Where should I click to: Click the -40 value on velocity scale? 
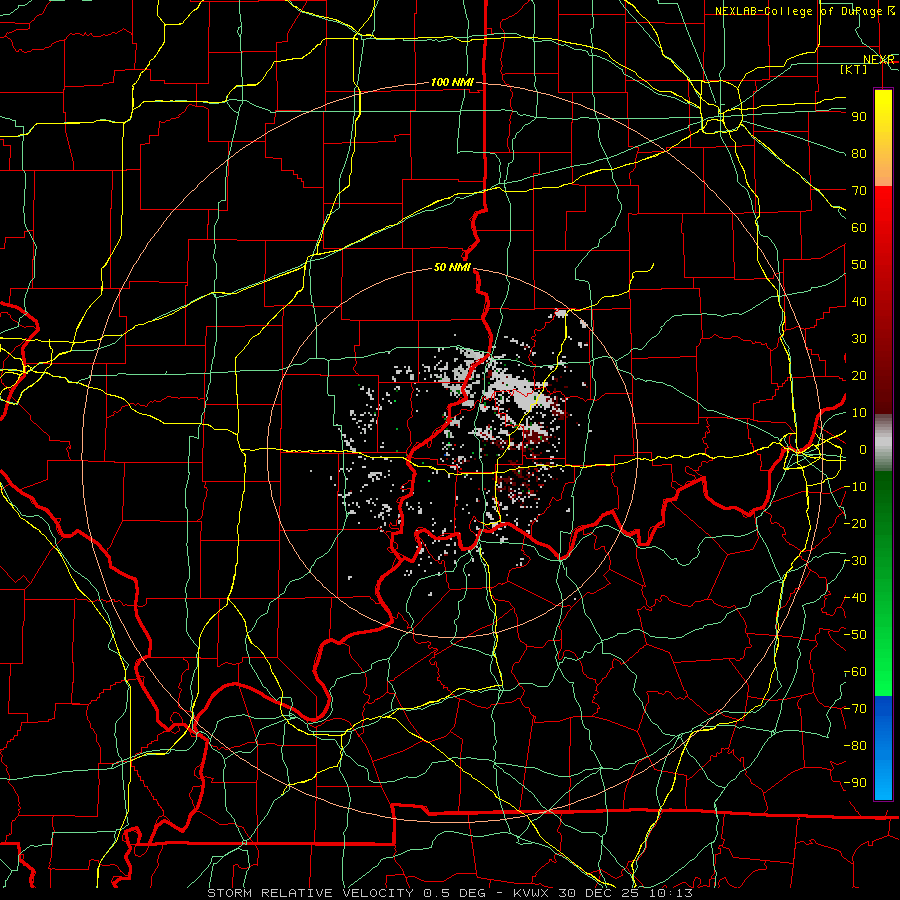coord(856,598)
